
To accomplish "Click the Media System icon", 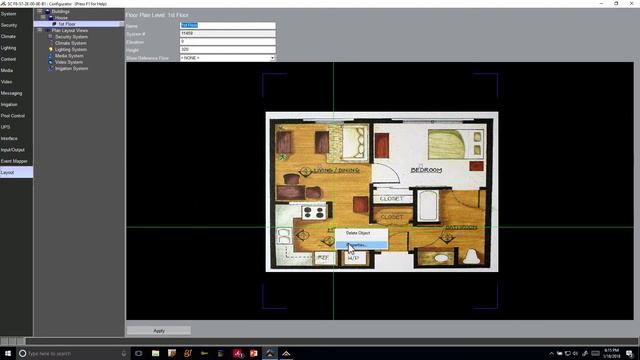I will coord(51,56).
